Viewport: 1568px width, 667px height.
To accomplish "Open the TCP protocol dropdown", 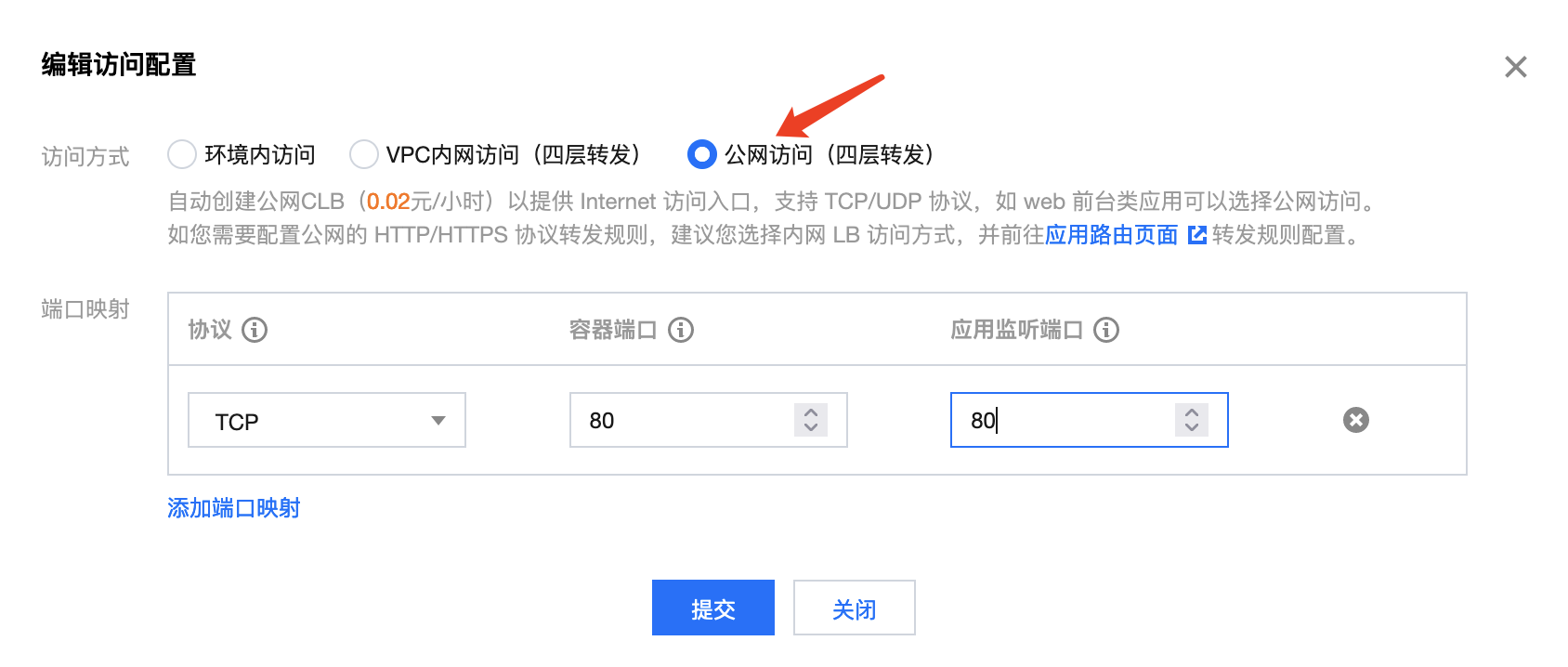I will point(327,420).
